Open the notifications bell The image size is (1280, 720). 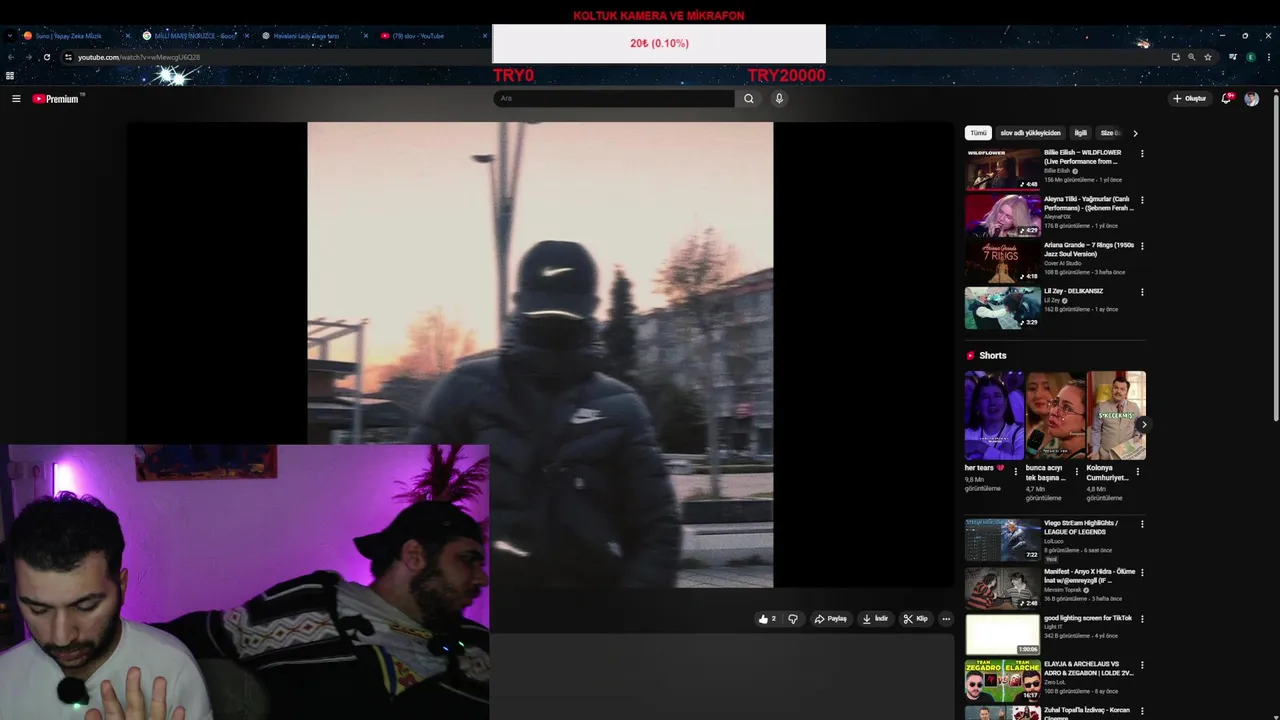tap(1227, 98)
